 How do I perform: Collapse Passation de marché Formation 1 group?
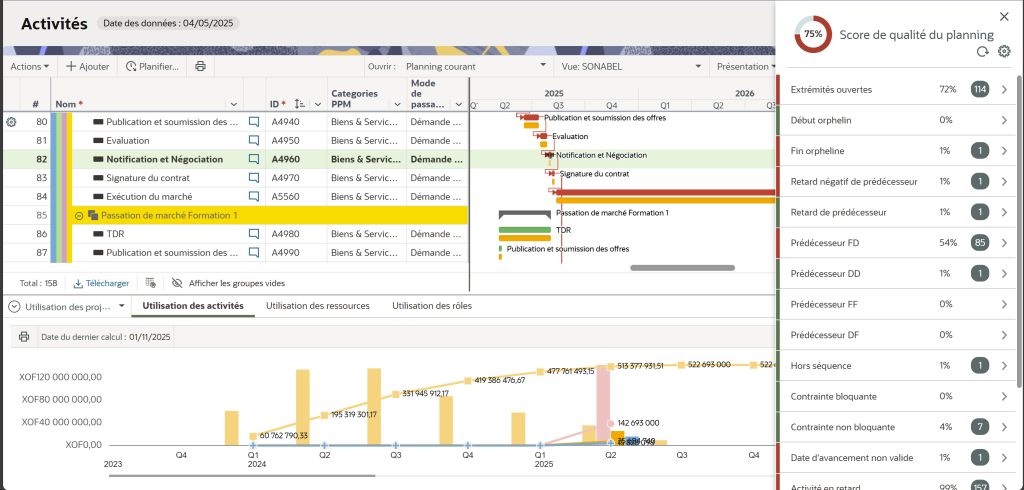click(x=78, y=215)
